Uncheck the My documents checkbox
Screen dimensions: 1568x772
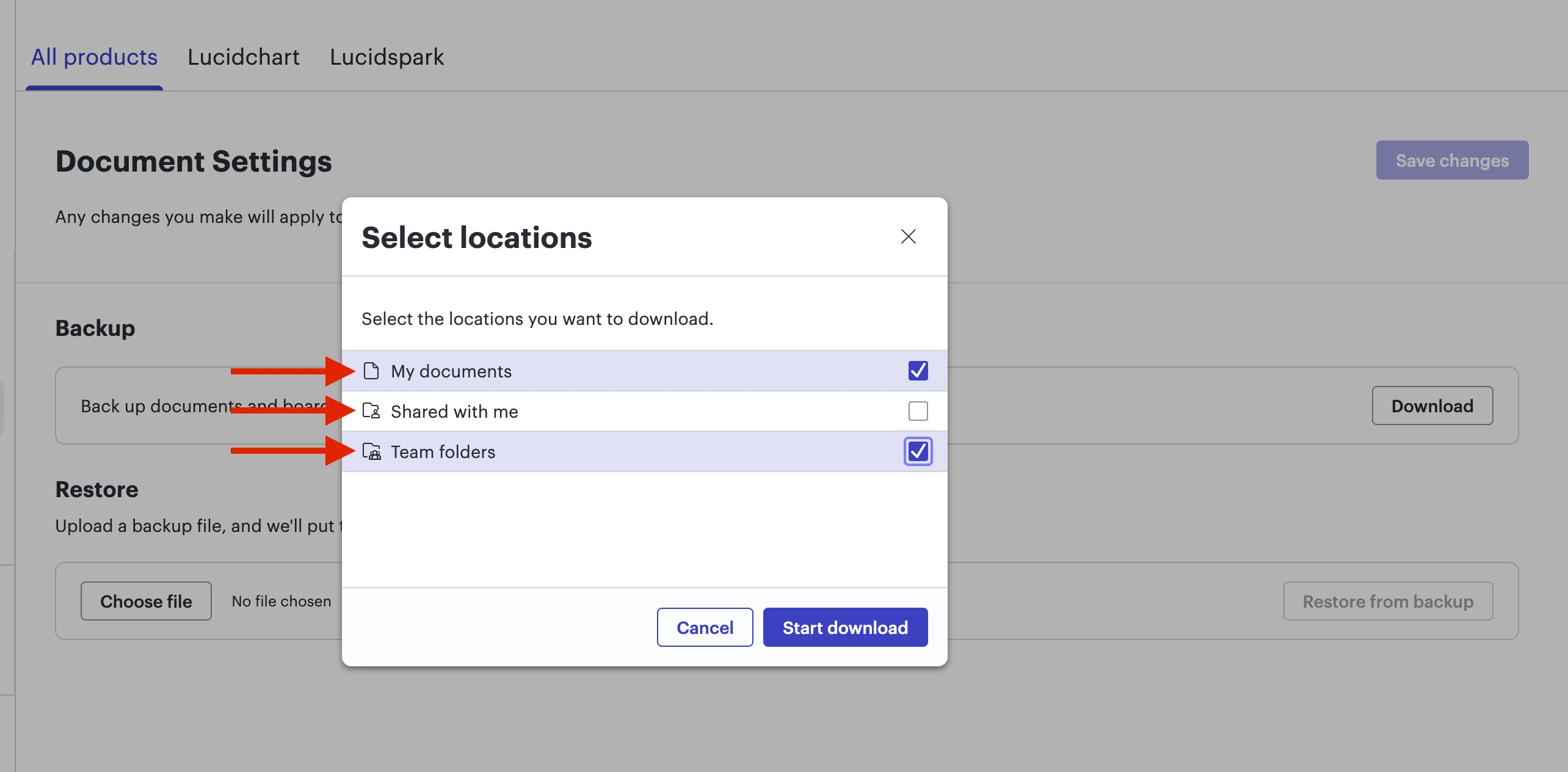click(x=918, y=371)
